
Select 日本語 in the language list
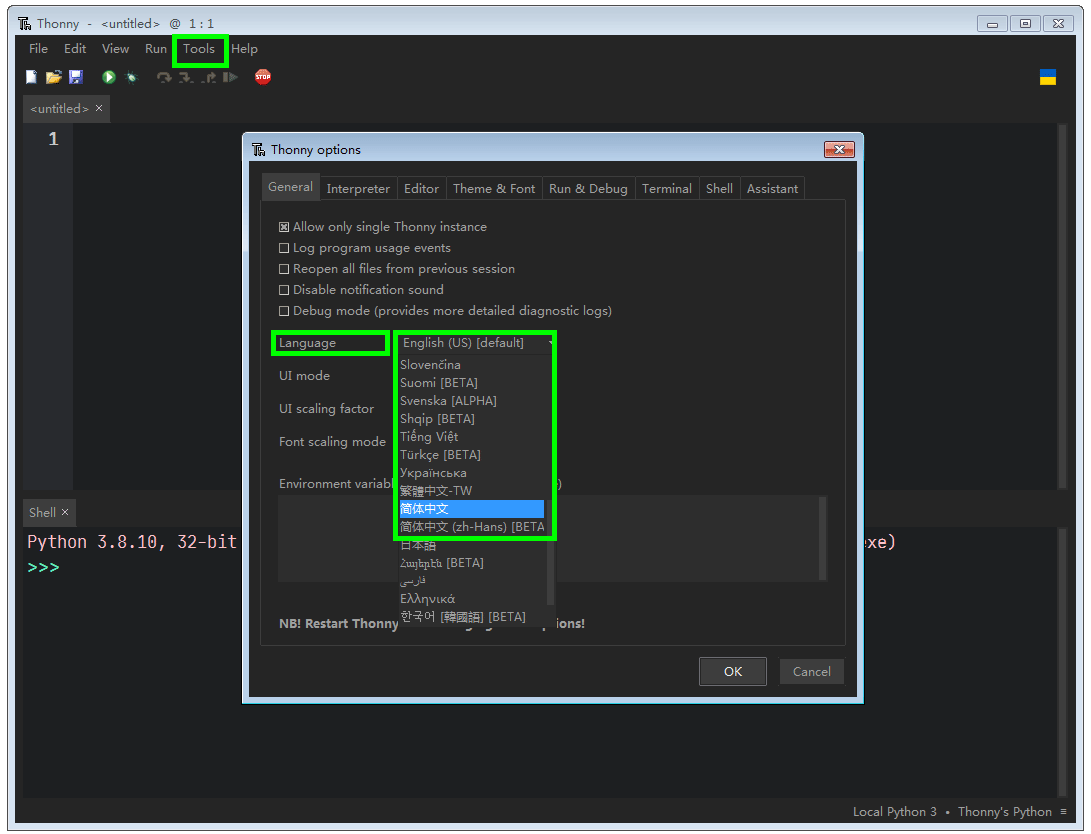472,545
